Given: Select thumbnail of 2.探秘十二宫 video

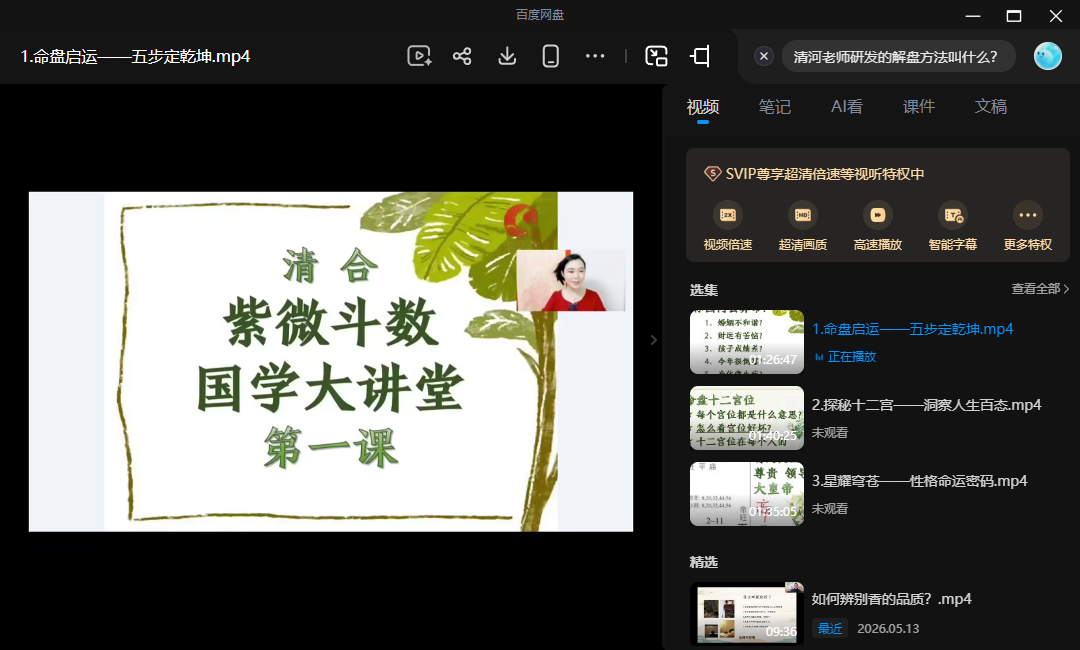Looking at the screenshot, I should pos(747,417).
